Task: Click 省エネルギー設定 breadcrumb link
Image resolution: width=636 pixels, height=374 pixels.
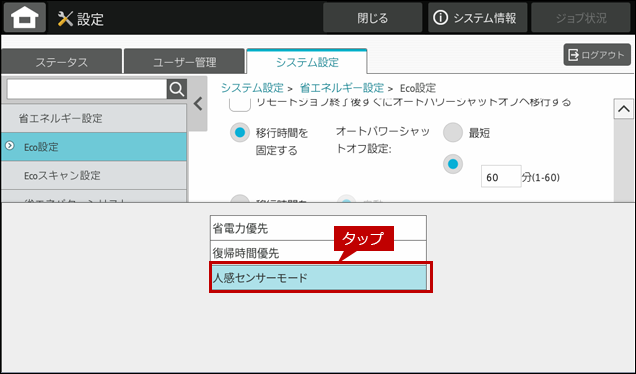Action: coord(342,88)
